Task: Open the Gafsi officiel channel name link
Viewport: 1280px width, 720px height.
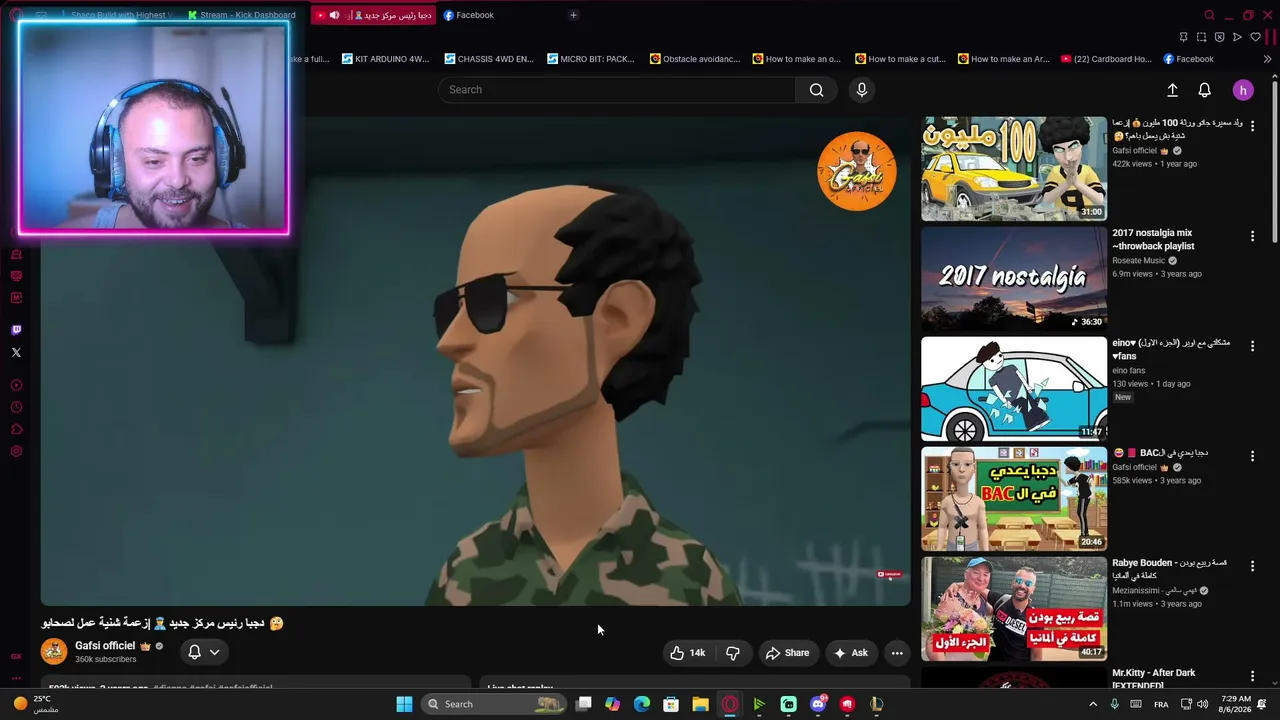Action: 105,646
